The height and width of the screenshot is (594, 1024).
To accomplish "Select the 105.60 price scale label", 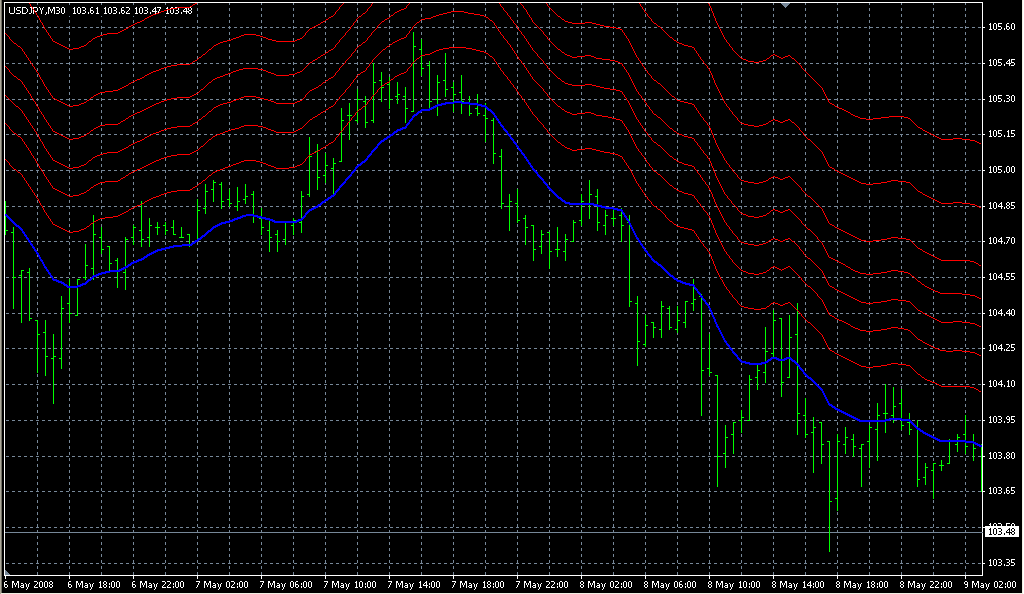I will (1001, 27).
